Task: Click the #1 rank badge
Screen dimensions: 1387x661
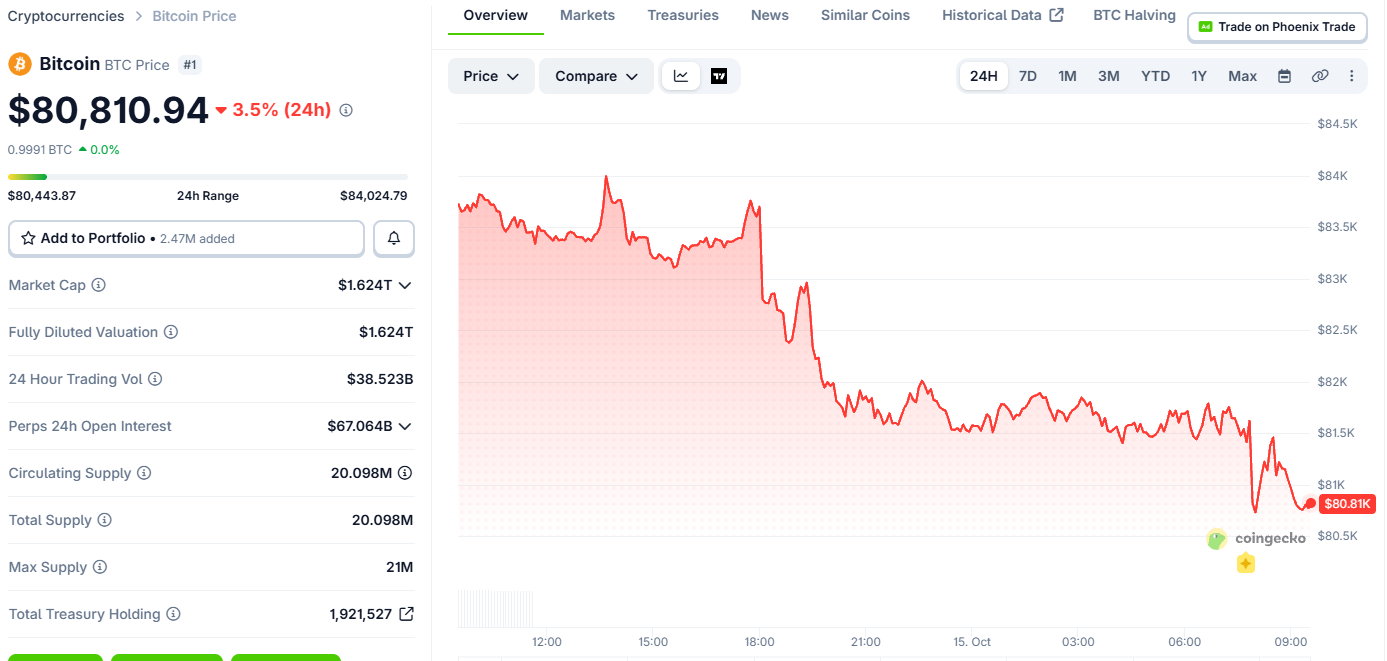Action: [190, 65]
